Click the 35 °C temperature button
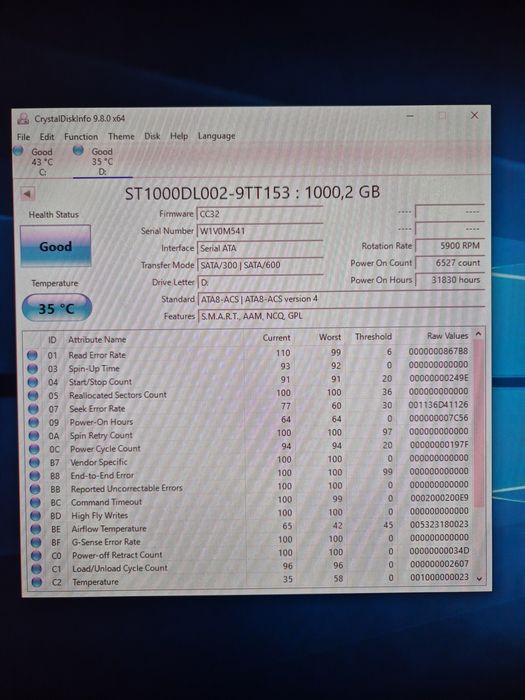 [57, 308]
